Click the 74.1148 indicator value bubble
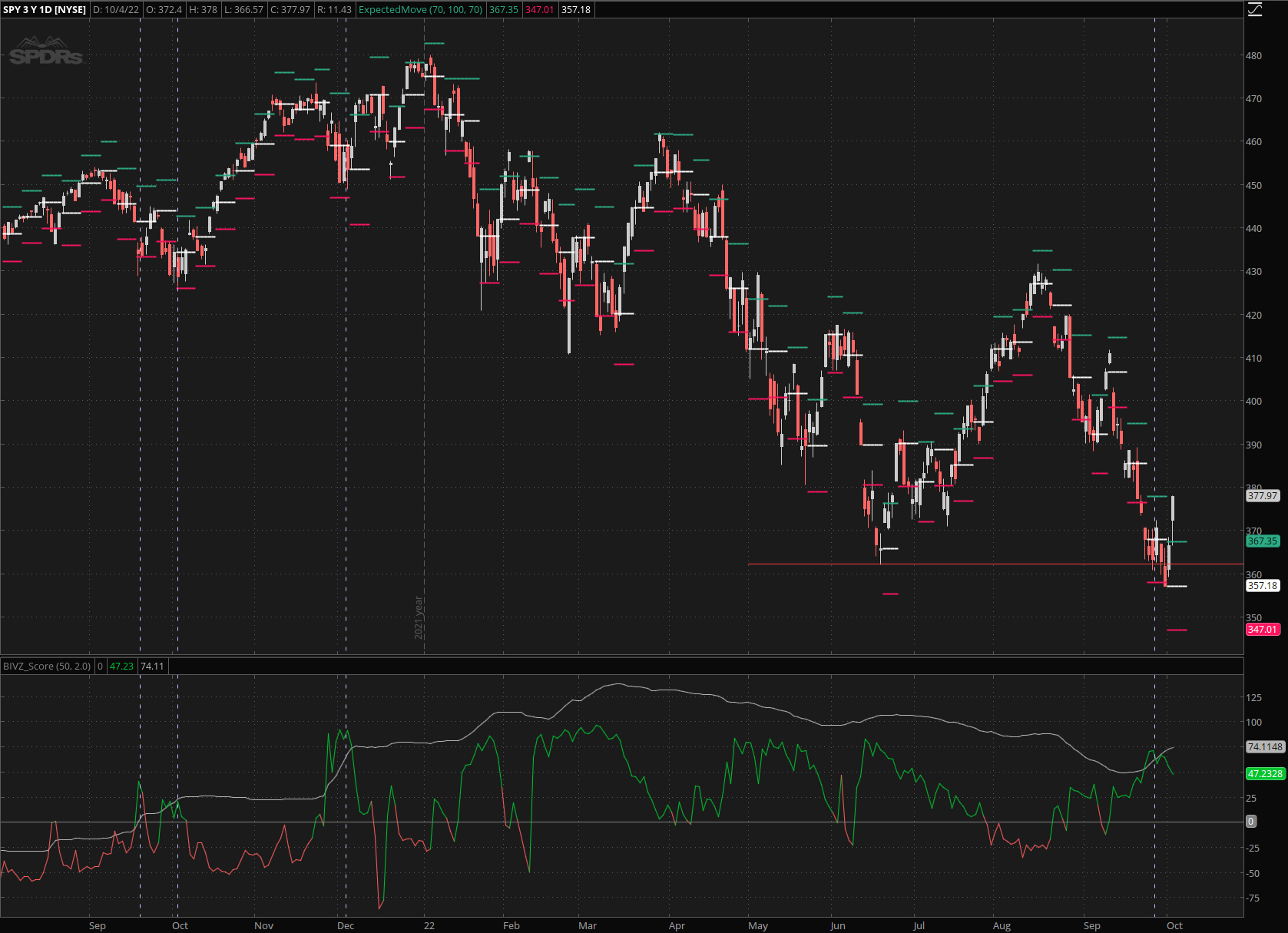Image resolution: width=1288 pixels, height=933 pixels. tap(1265, 747)
